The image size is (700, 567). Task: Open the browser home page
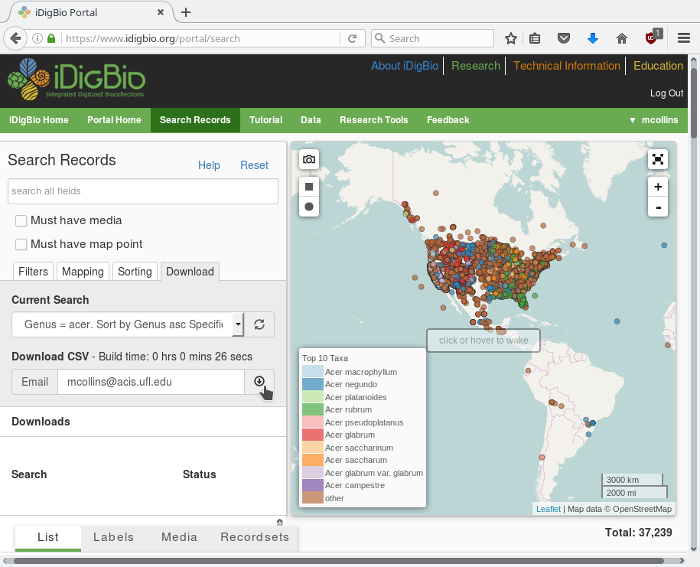621,38
